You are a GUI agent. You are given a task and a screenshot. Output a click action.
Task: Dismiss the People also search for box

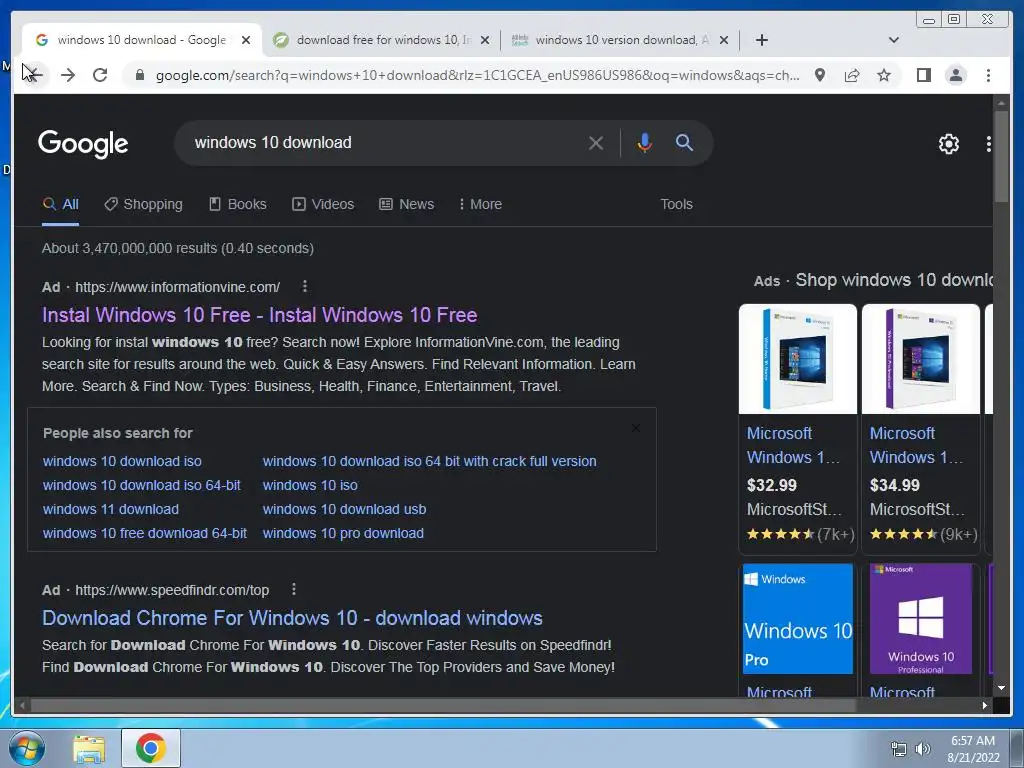pos(635,428)
